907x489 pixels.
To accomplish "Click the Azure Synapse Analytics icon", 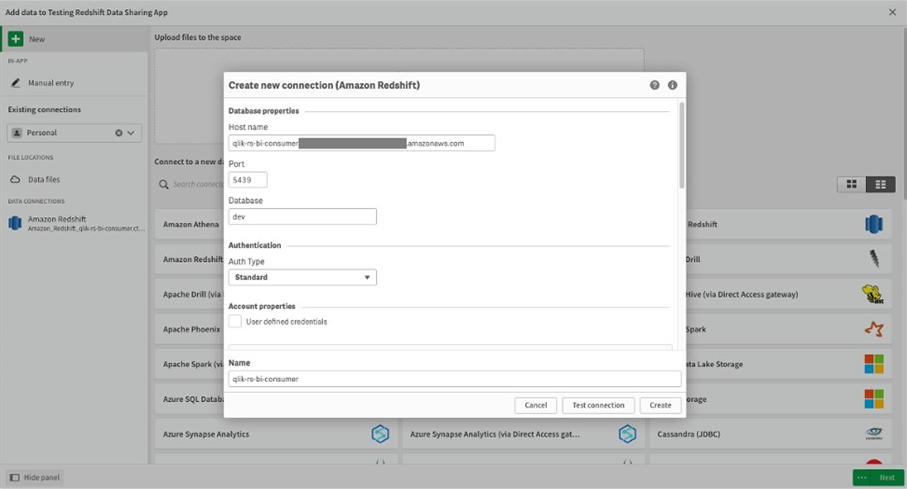I will click(380, 434).
